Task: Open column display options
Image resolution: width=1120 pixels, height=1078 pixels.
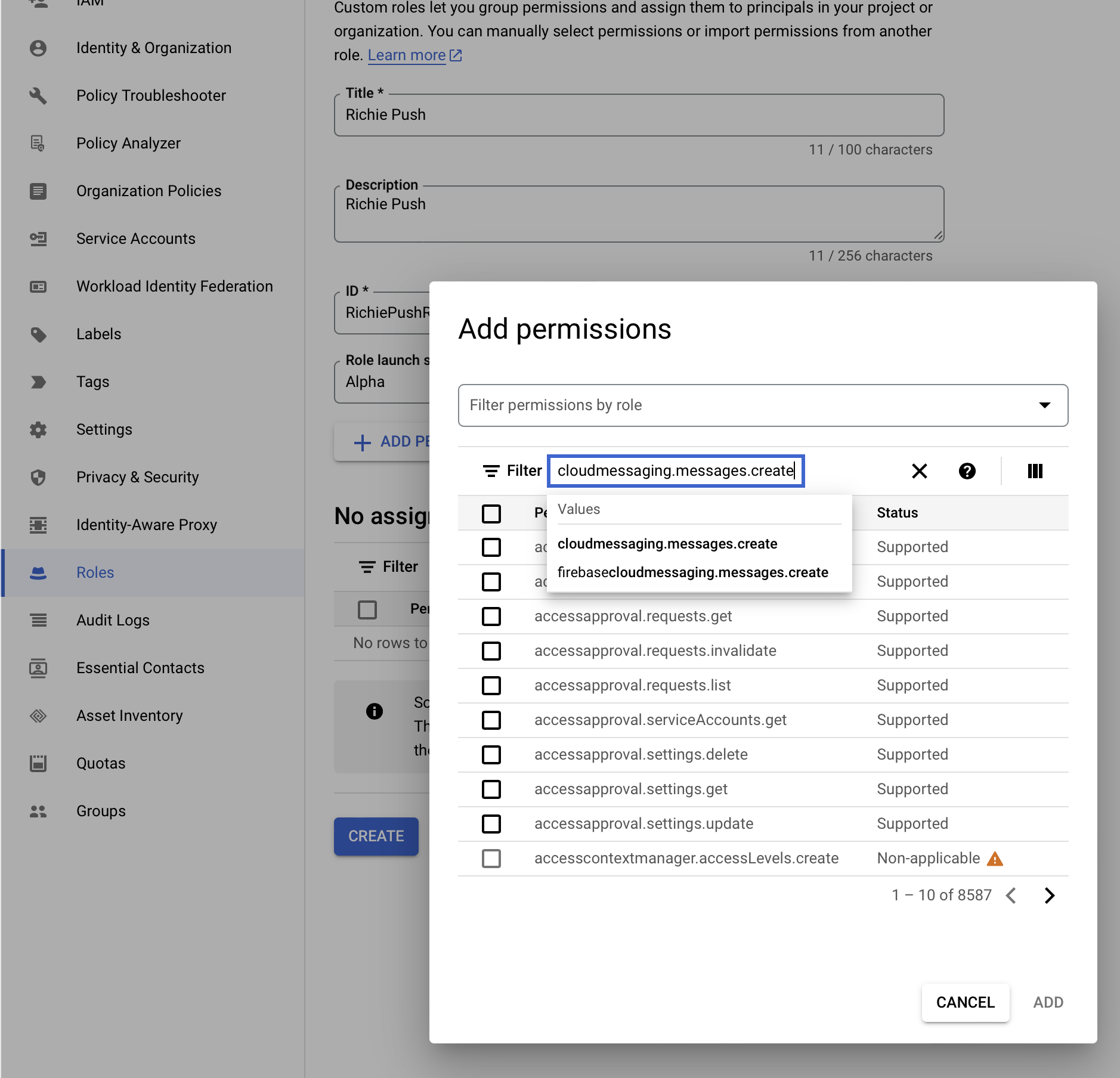Action: [1035, 471]
